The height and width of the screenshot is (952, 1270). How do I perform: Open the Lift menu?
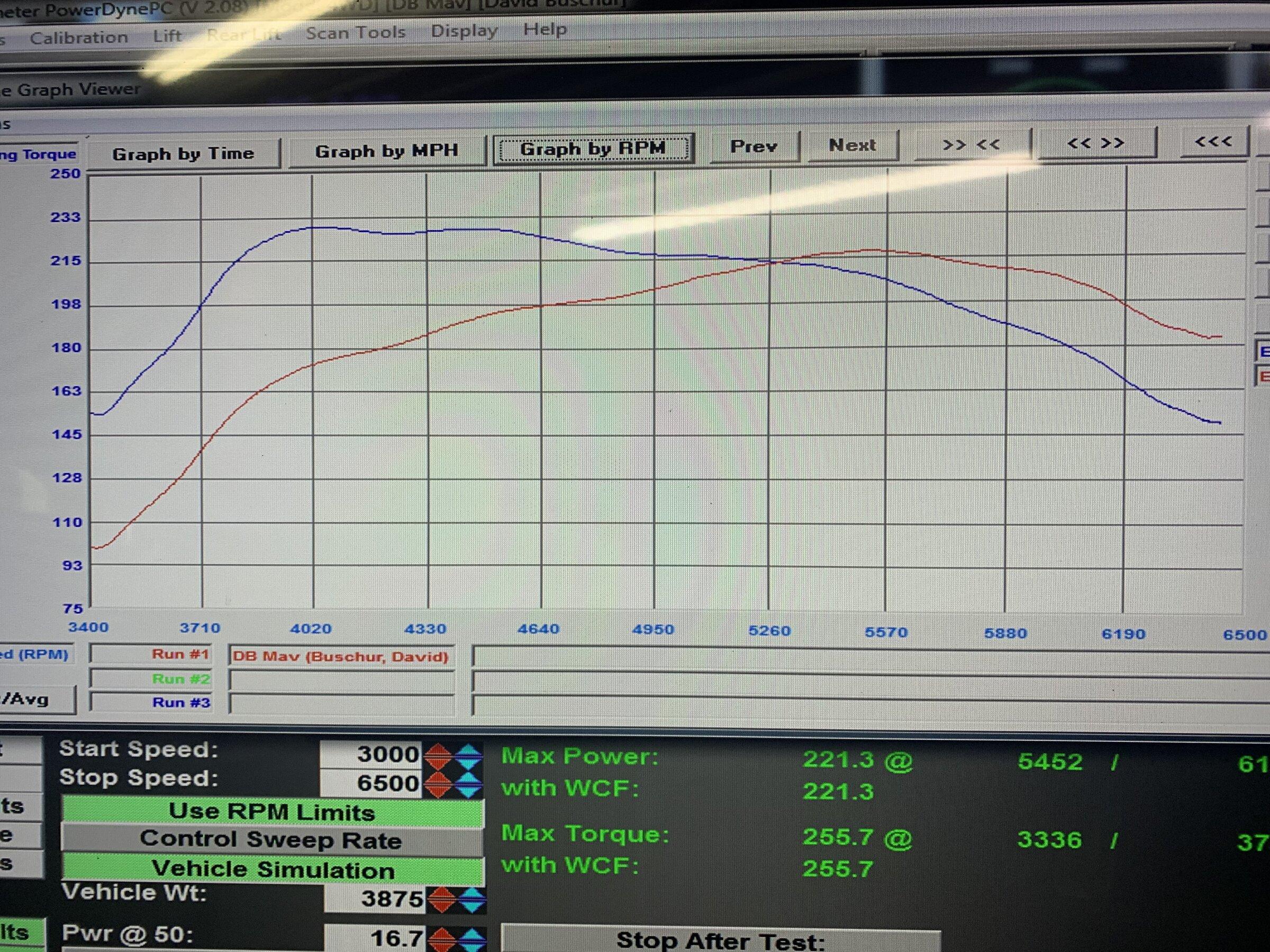point(167,36)
